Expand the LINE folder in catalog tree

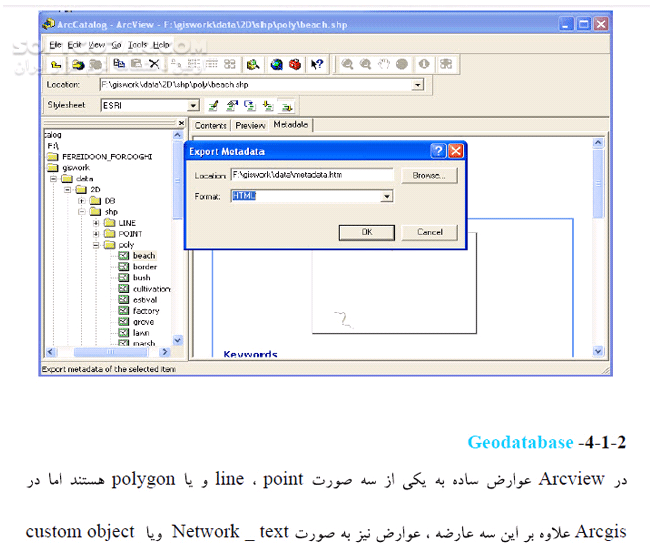(x=97, y=222)
